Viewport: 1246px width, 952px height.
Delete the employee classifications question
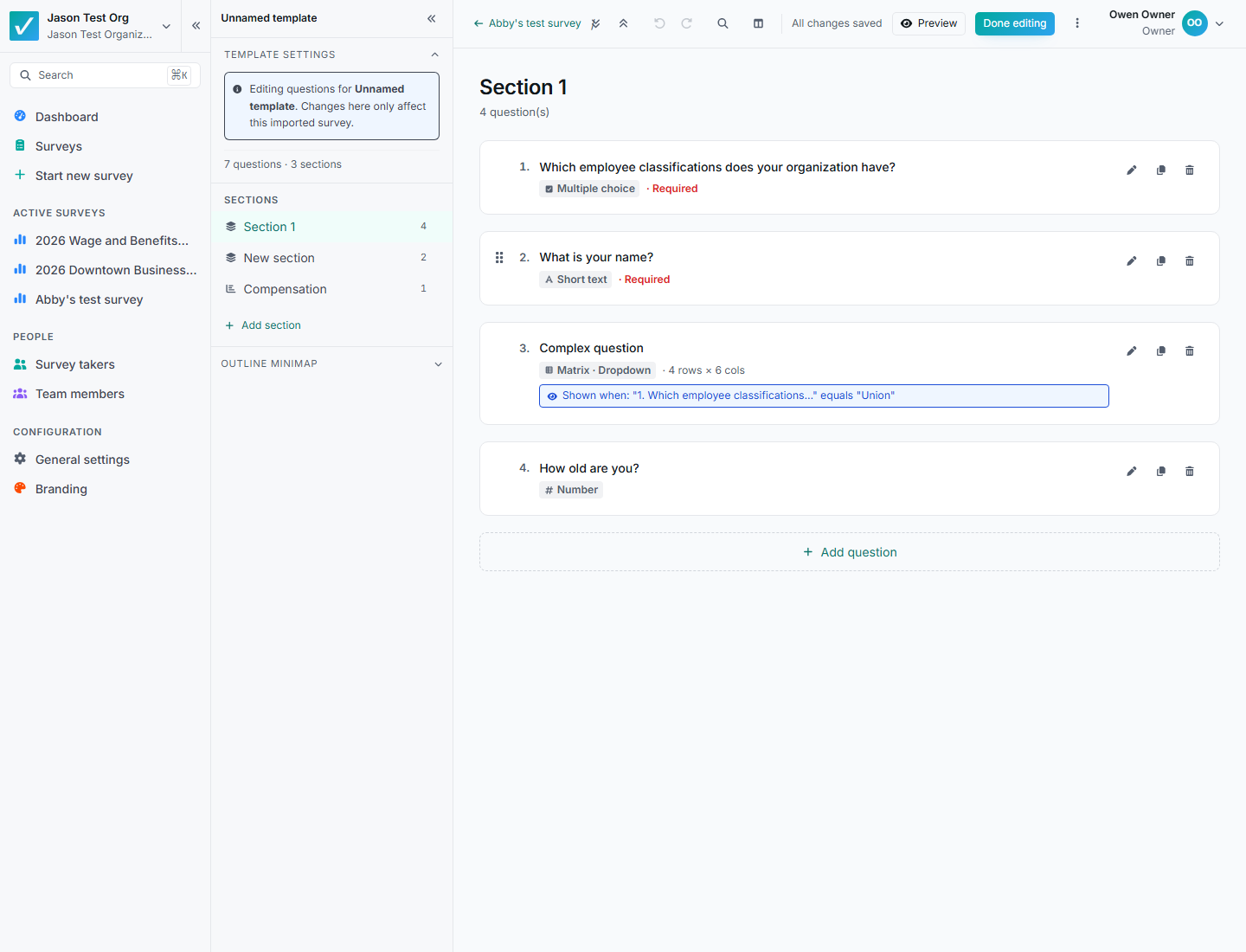point(1190,170)
